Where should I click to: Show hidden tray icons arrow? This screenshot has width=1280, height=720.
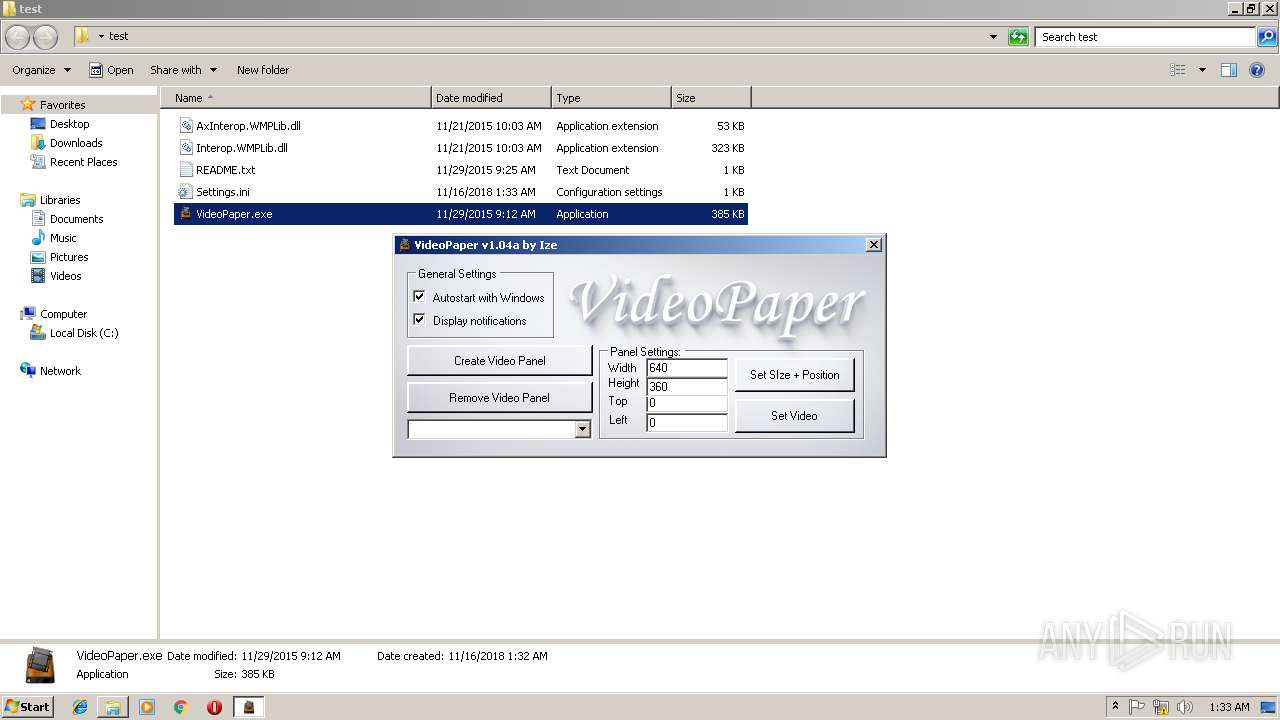click(1115, 707)
